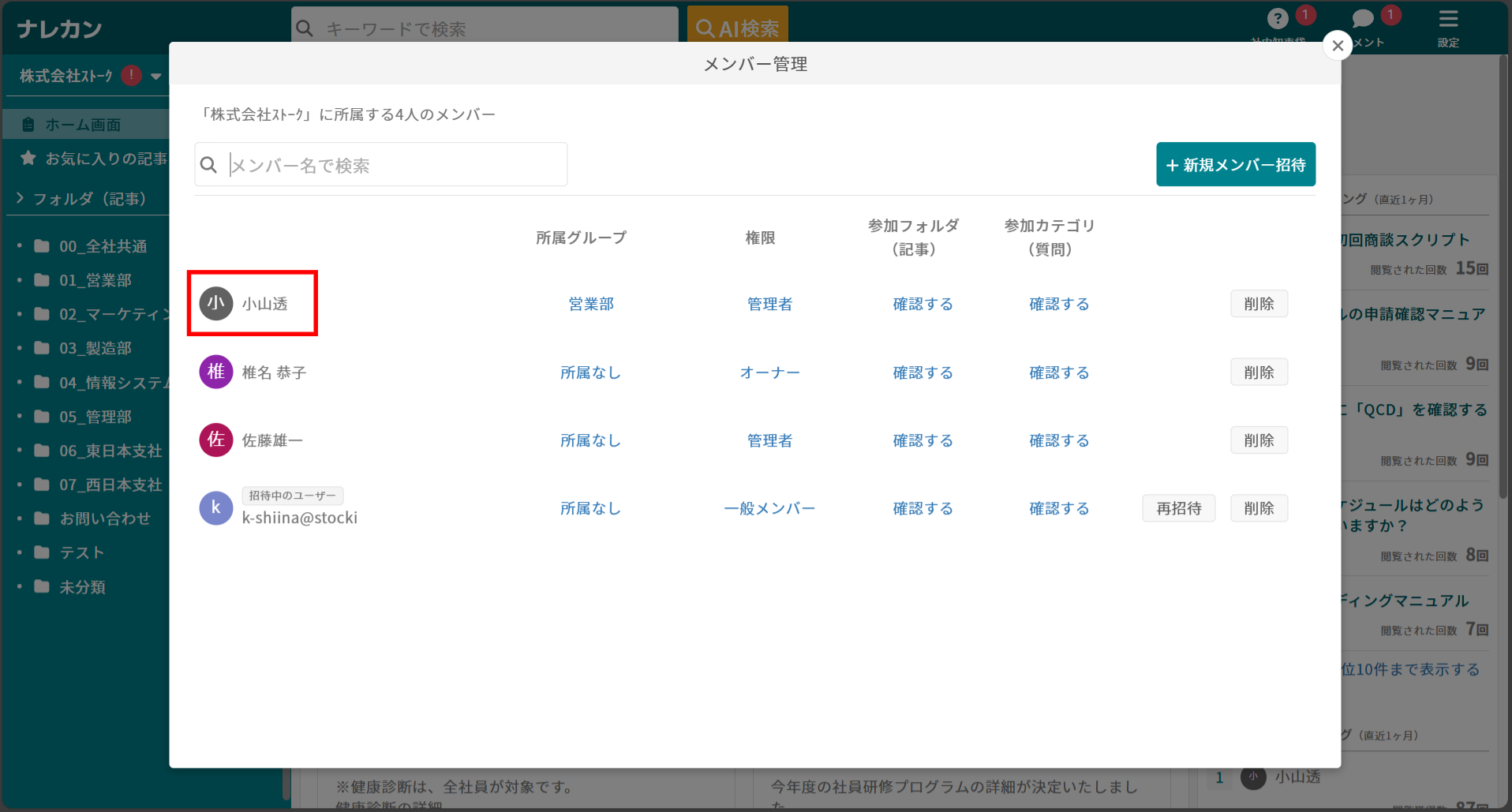Click 小山透's circular avatar icon
This screenshot has width=1512, height=812.
point(215,303)
